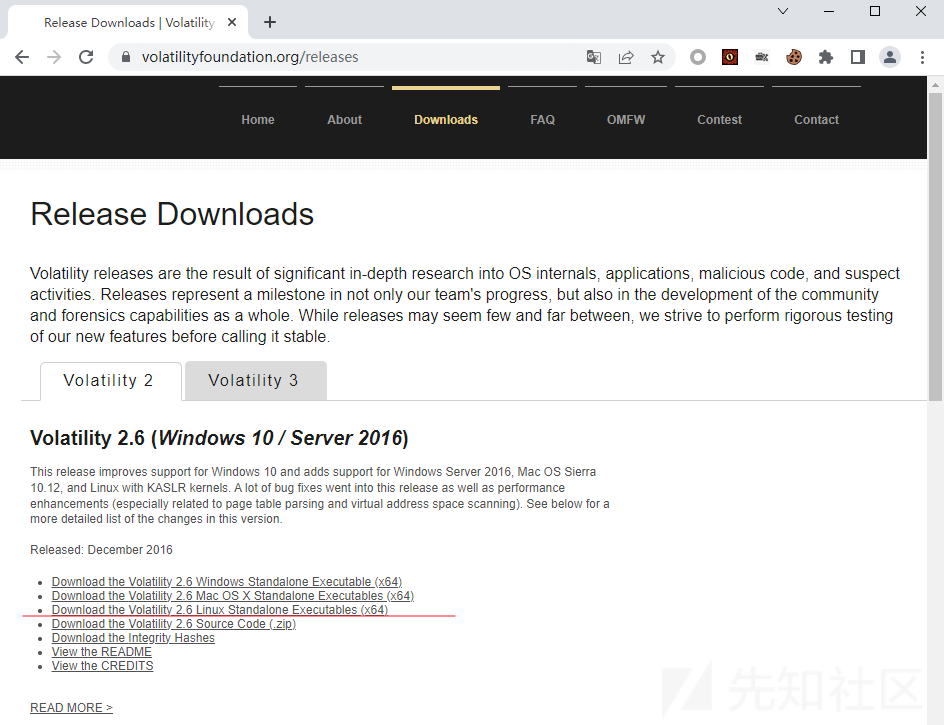Screen dimensions: 944x725
Task: Open the gray circle extension
Action: click(x=698, y=57)
